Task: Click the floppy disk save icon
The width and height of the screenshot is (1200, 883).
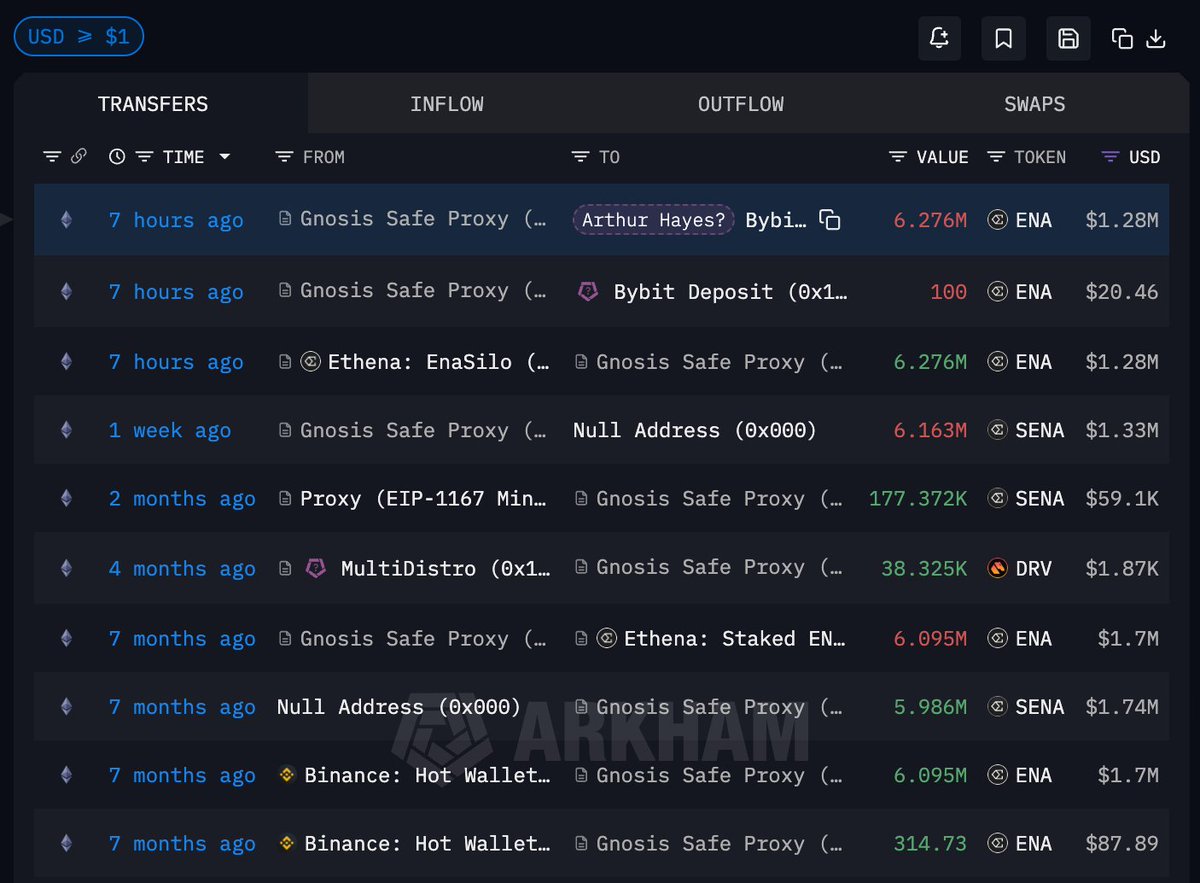Action: click(1068, 39)
